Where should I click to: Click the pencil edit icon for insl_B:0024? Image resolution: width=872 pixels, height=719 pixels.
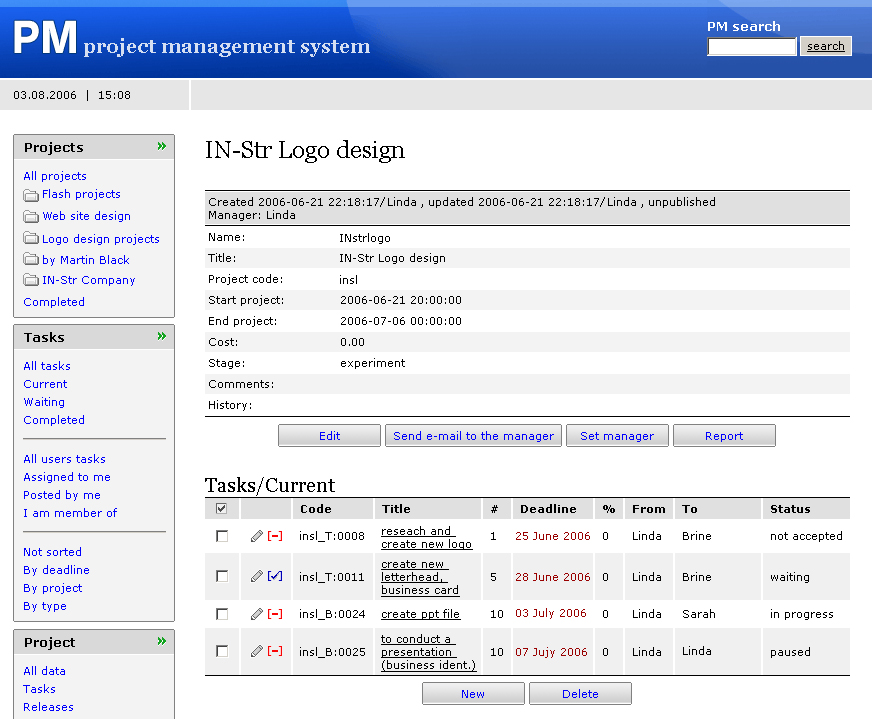pos(256,614)
